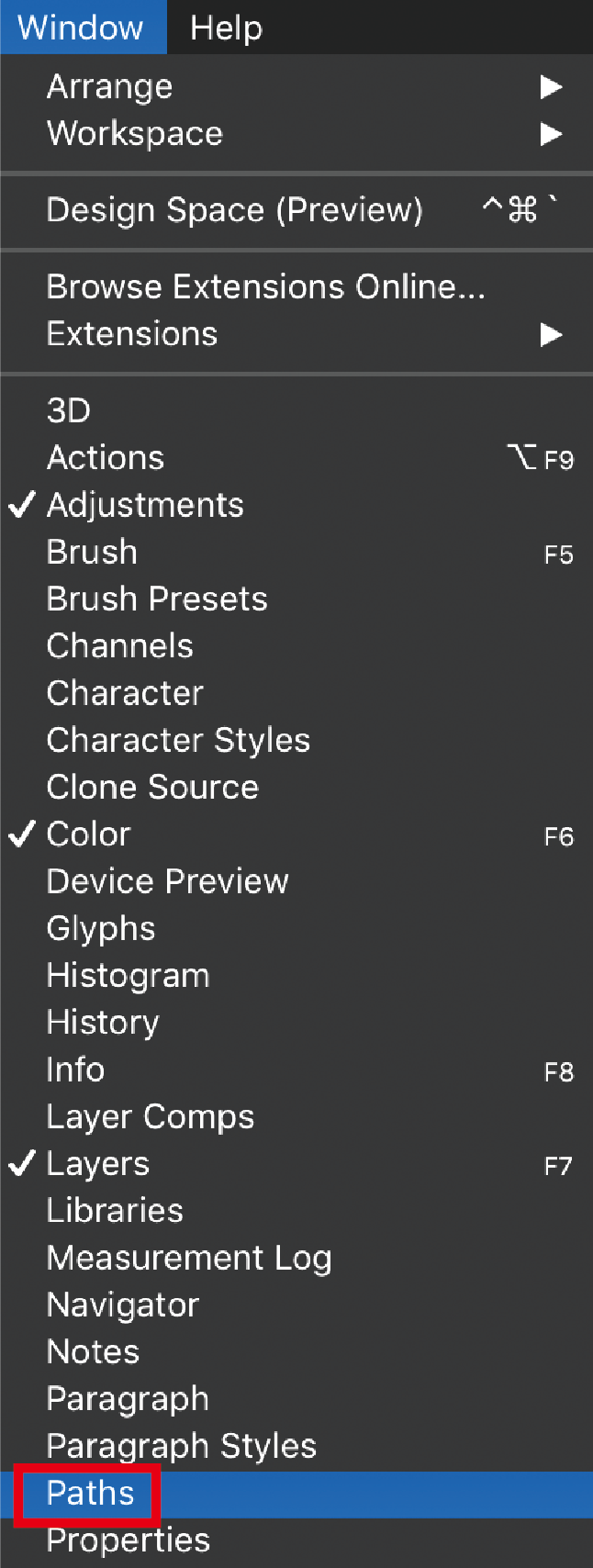Expand the Workspace submenu
The image size is (593, 1568).
135,134
